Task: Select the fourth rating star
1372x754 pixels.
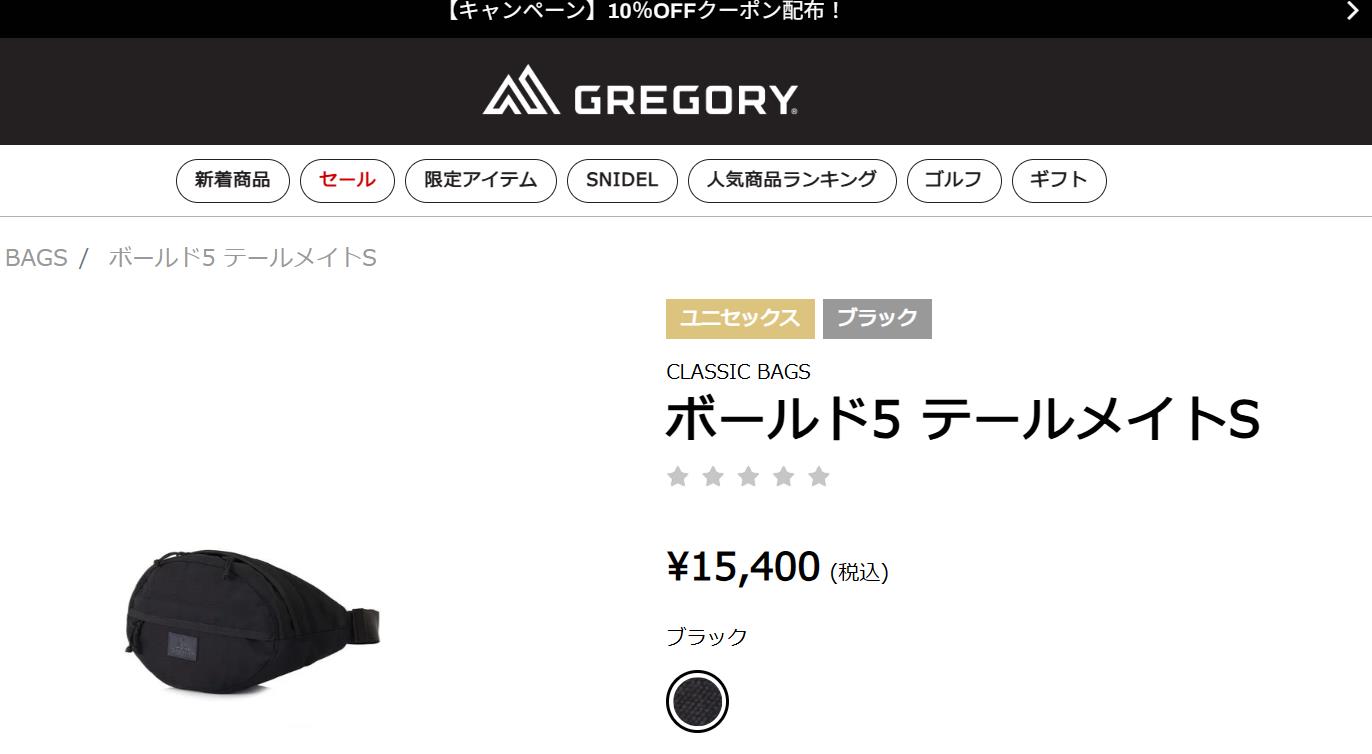Action: 784,476
